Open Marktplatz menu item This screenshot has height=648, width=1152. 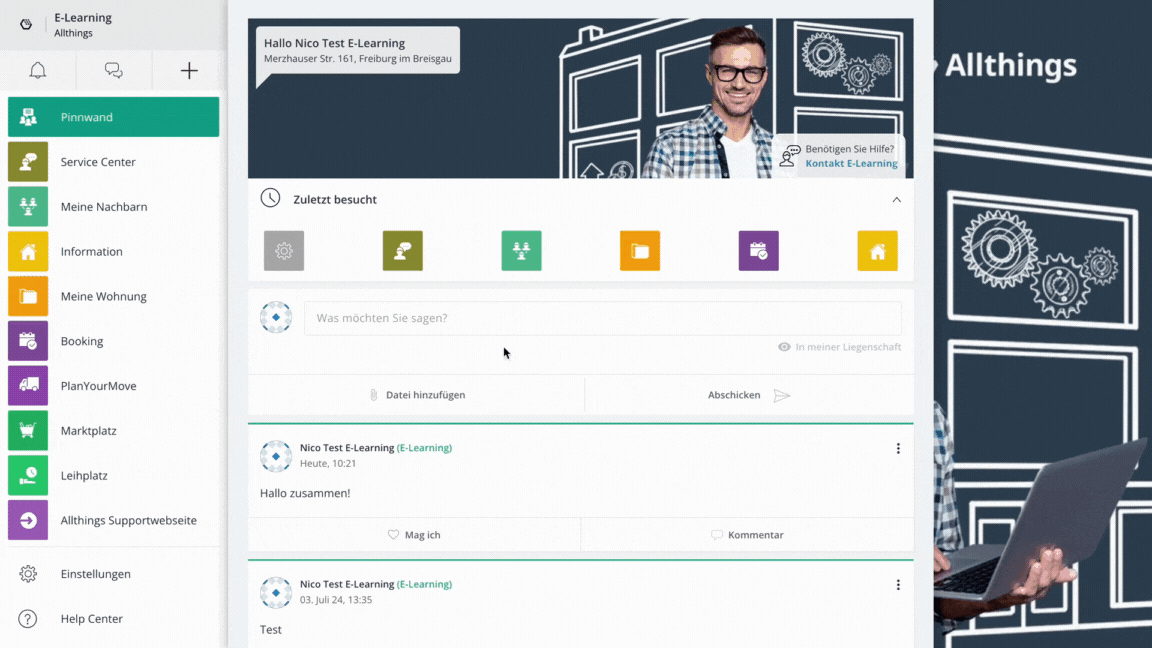(113, 431)
